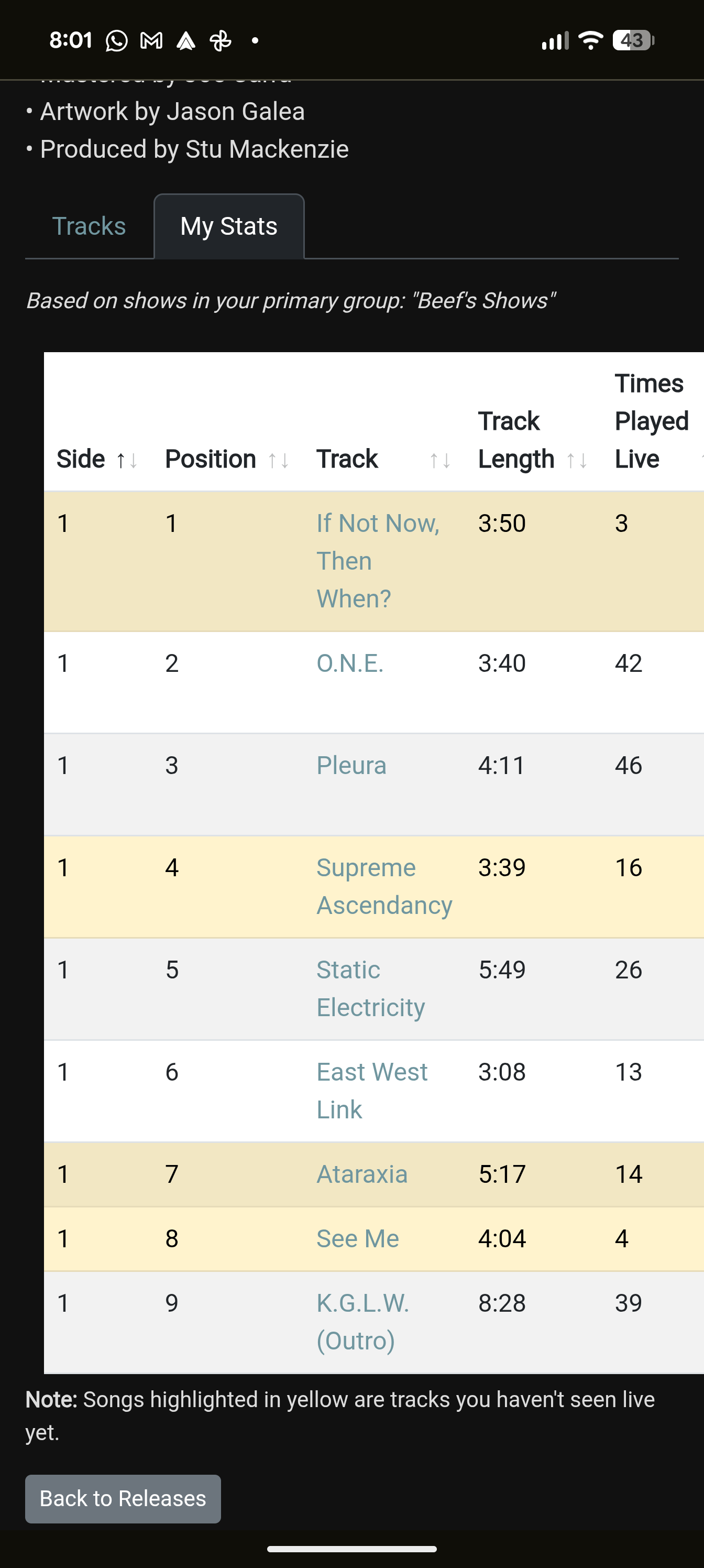Click Position column sort arrows
704x1568 pixels.
279,460
